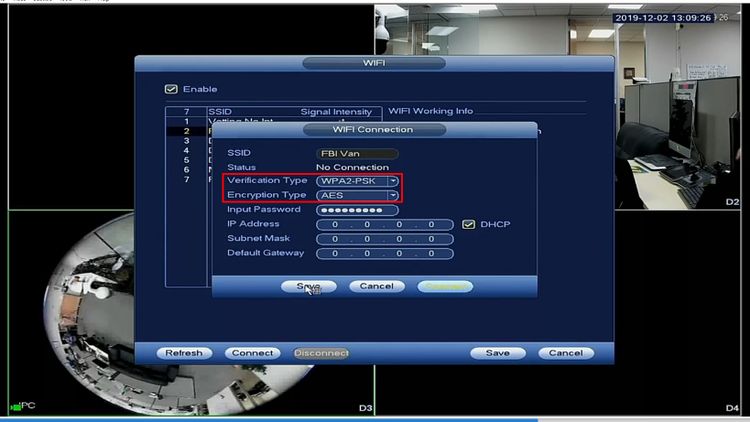
Task: Select row 3 in the SSID list
Action: (x=189, y=141)
